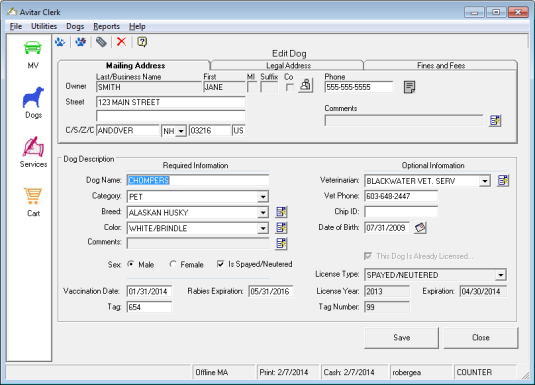Click the owner Last Name SMITH field
535x385 pixels.
coord(149,87)
